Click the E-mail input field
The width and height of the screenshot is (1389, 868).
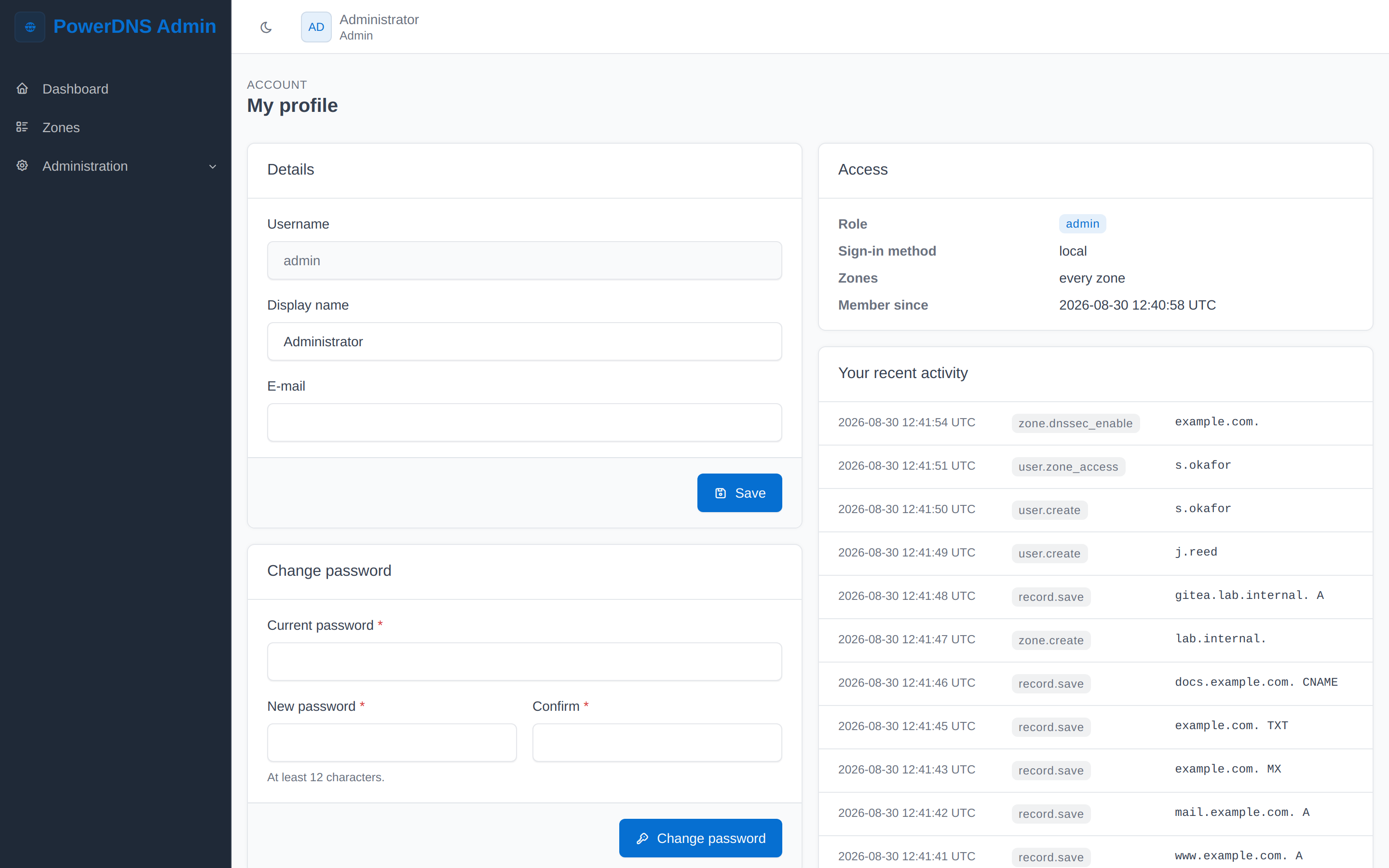(524, 422)
